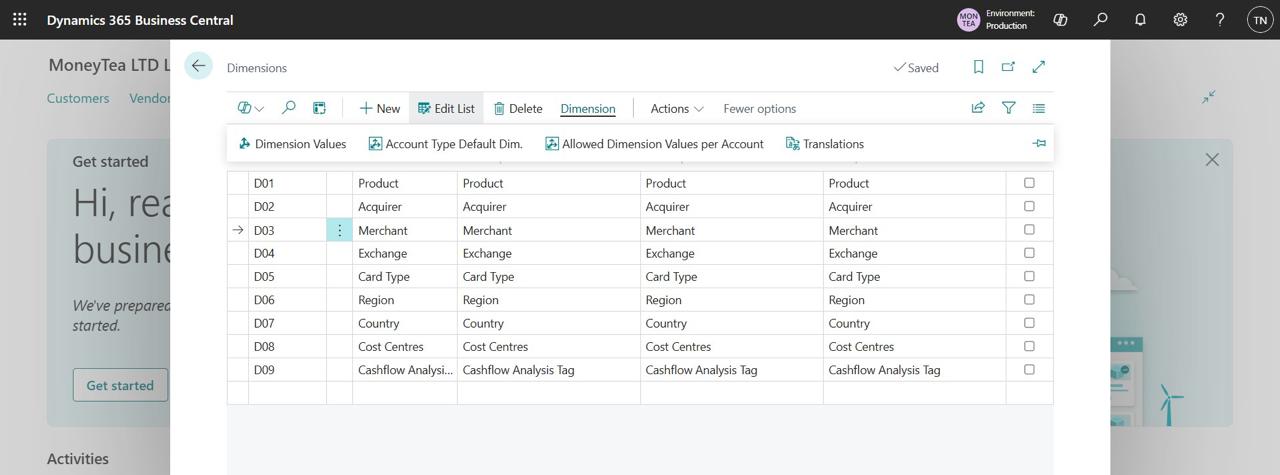The image size is (1280, 475).
Task: Tick the Blocked checkbox for D08
Action: tap(1029, 346)
